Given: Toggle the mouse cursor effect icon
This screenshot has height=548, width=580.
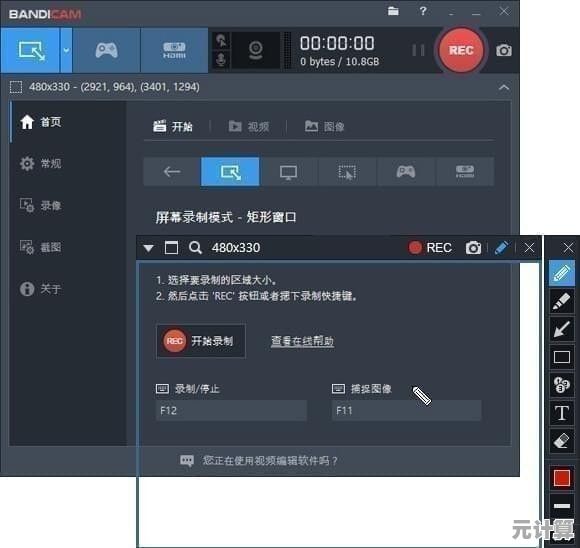Looking at the screenshot, I should pyautogui.click(x=222, y=41).
